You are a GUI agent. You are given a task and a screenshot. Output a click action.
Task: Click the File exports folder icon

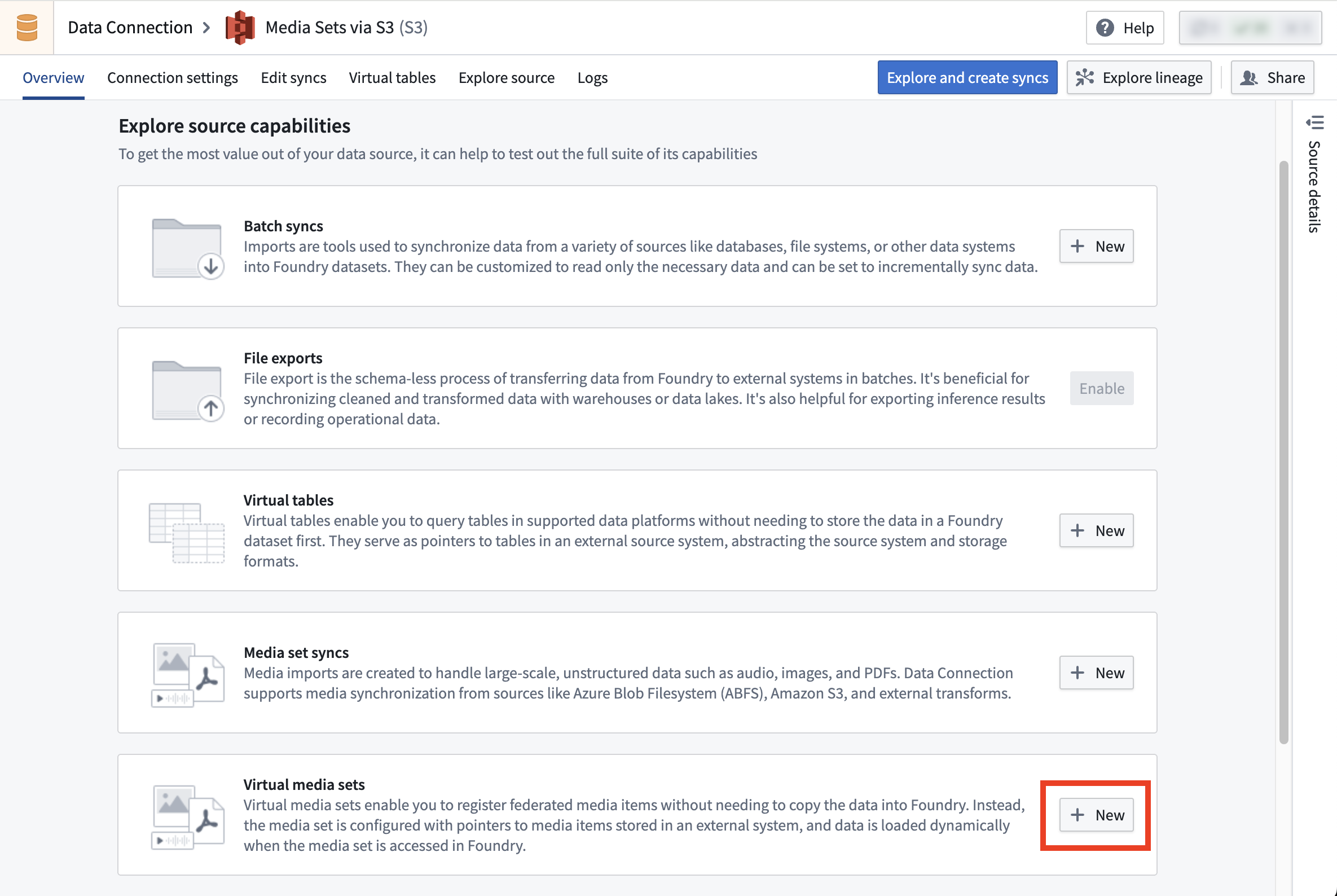(x=187, y=390)
